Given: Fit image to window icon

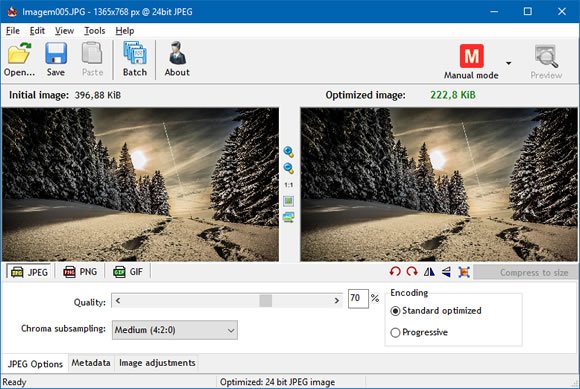Looking at the screenshot, I should 289,201.
